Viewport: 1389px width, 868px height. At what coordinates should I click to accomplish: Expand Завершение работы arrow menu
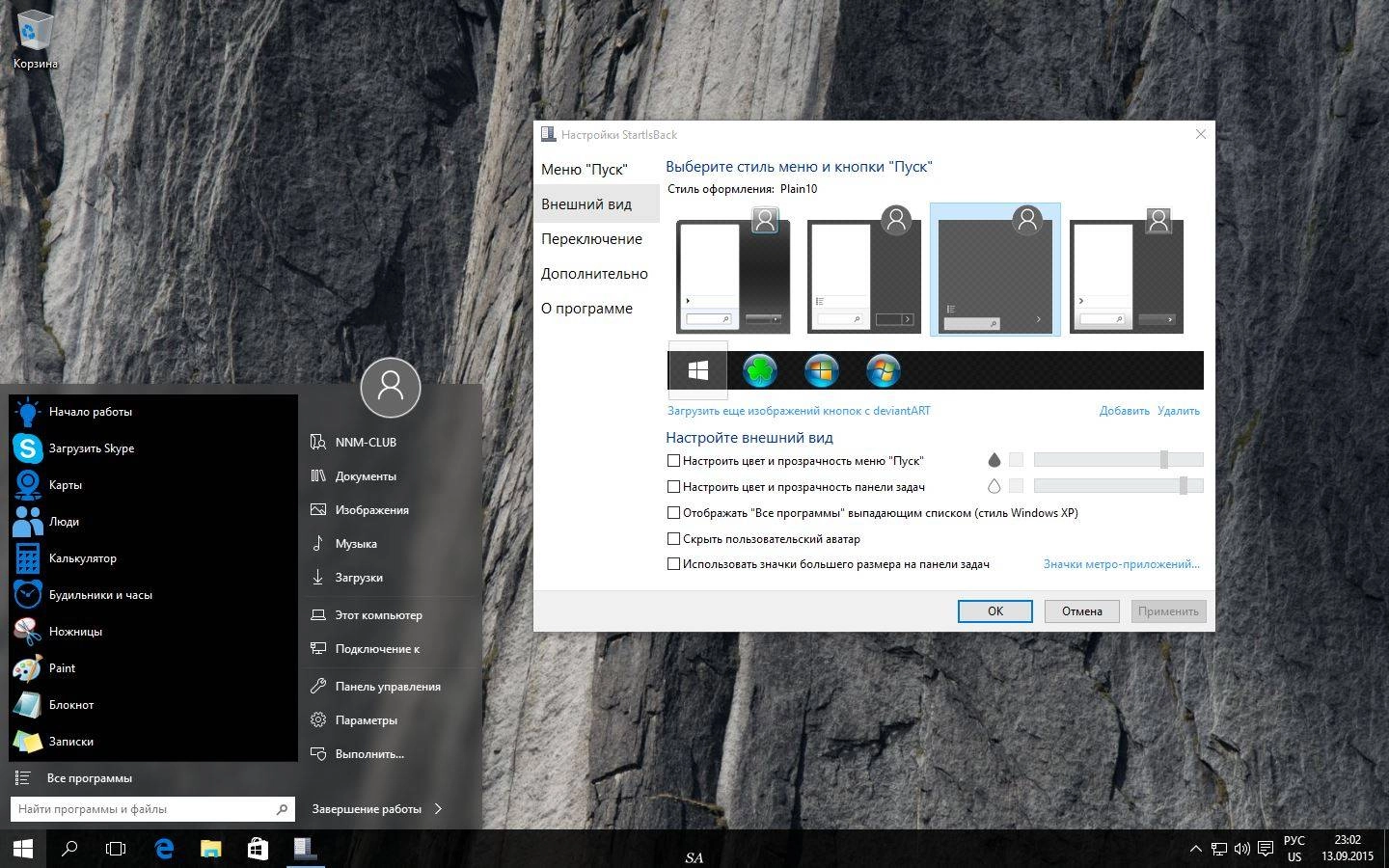coord(439,809)
